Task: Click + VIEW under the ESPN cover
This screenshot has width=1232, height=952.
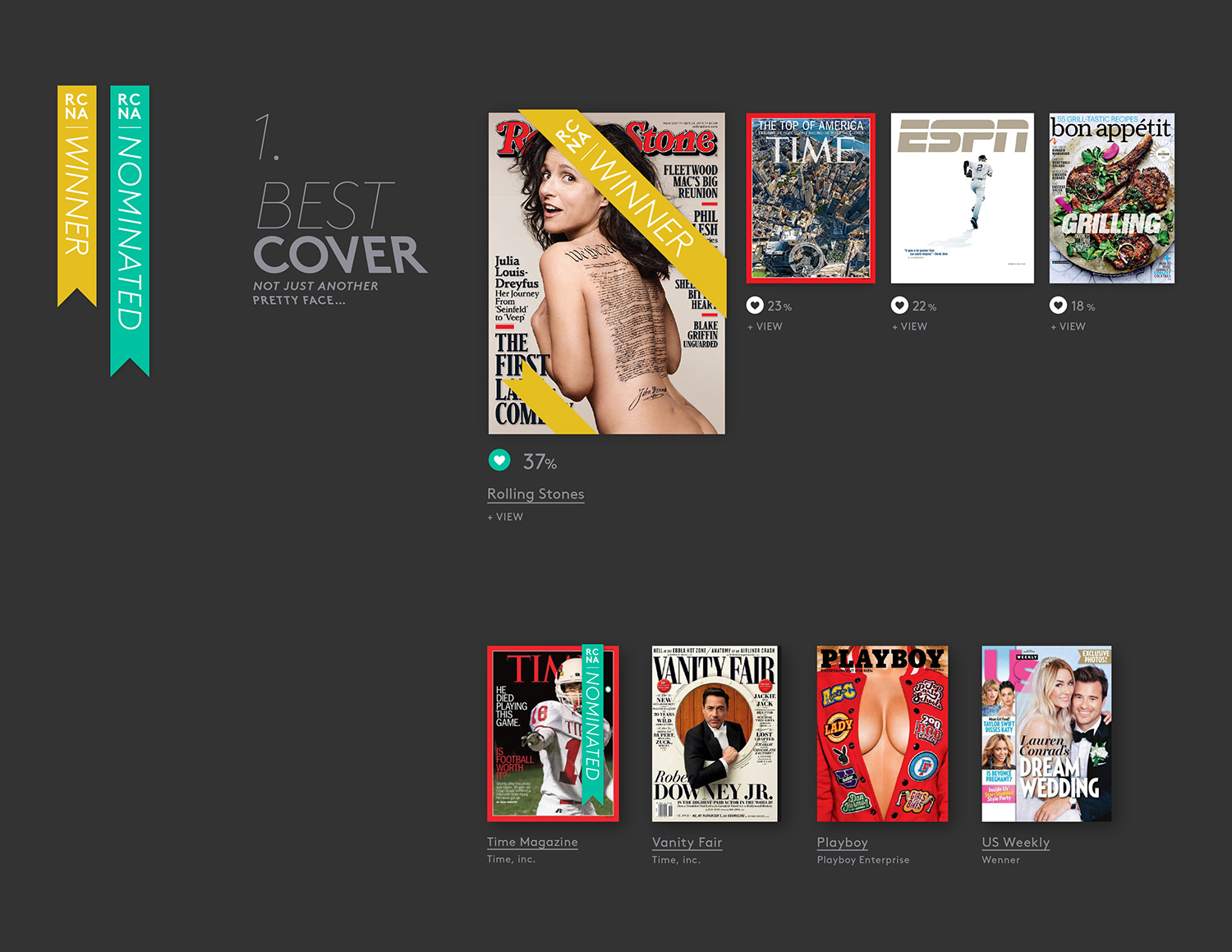Action: point(910,326)
